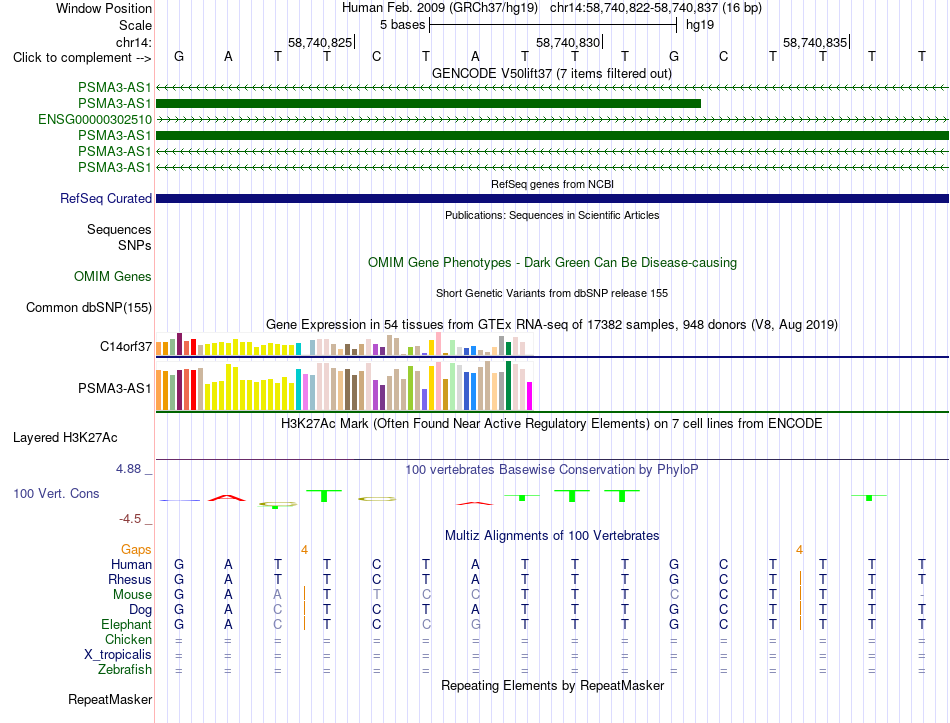950x723 pixels.
Task: Click the Scale track label
Action: point(135,25)
